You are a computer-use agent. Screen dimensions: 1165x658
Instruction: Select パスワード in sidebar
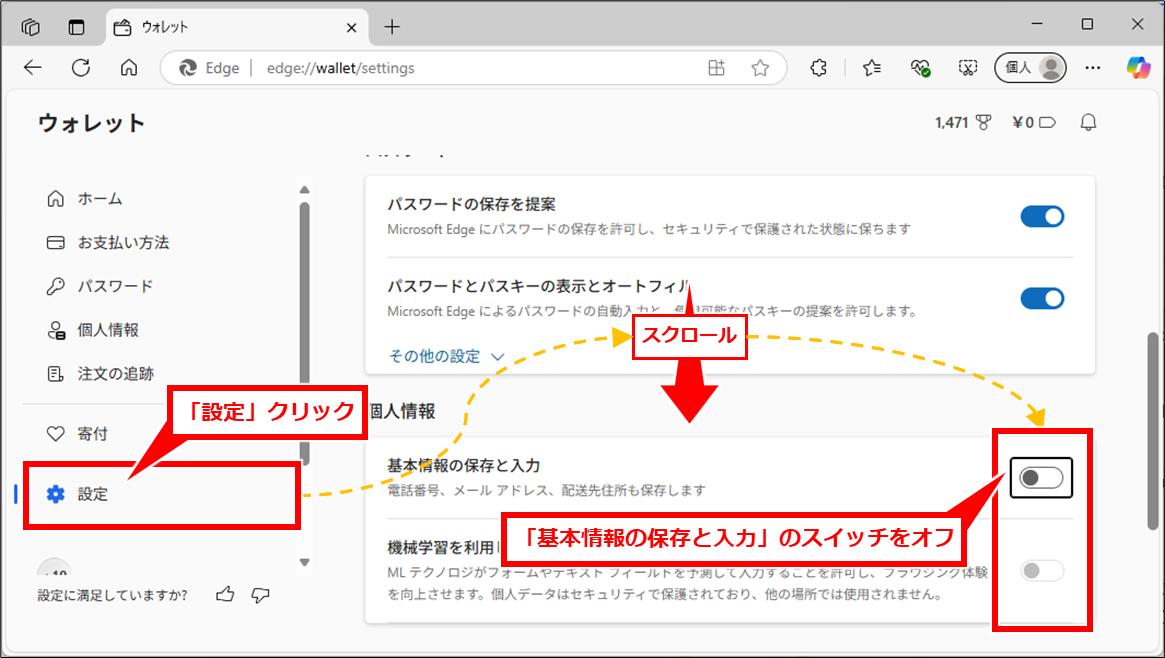100,287
